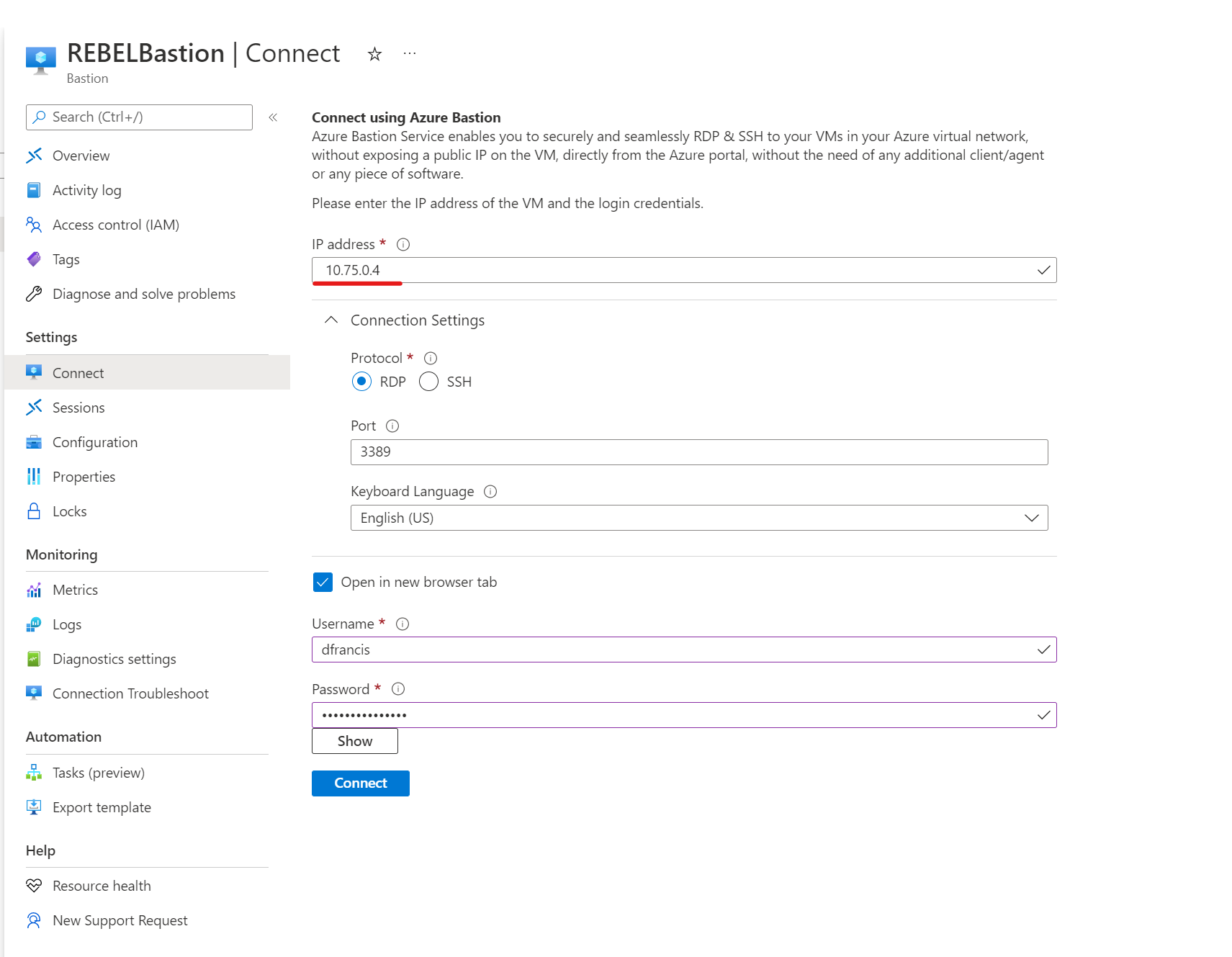Click the blue Connect button
Image resolution: width=1232 pixels, height=957 pixels.
coord(361,783)
